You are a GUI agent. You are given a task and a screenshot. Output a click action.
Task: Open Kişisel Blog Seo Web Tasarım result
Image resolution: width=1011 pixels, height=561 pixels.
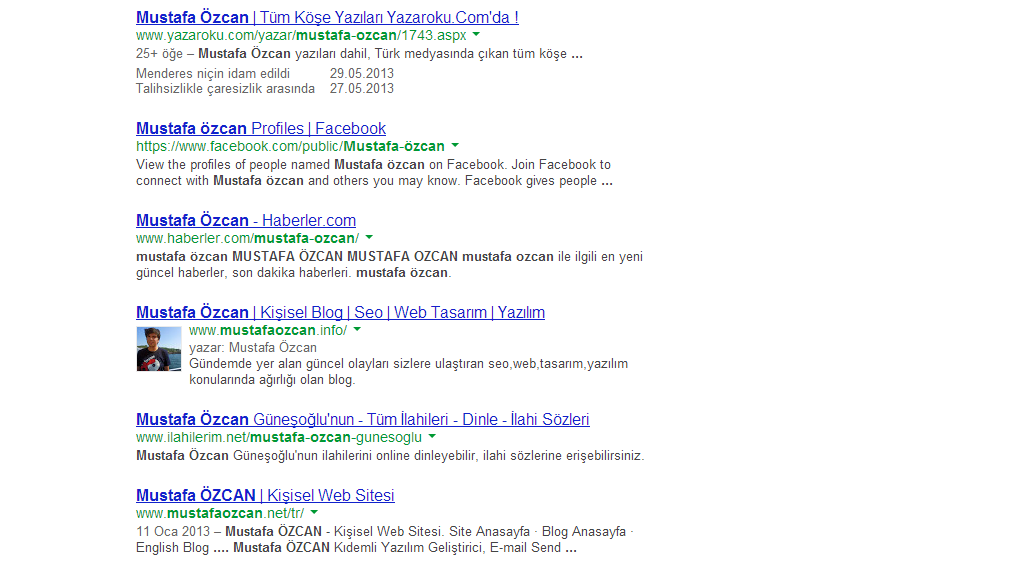click(340, 313)
